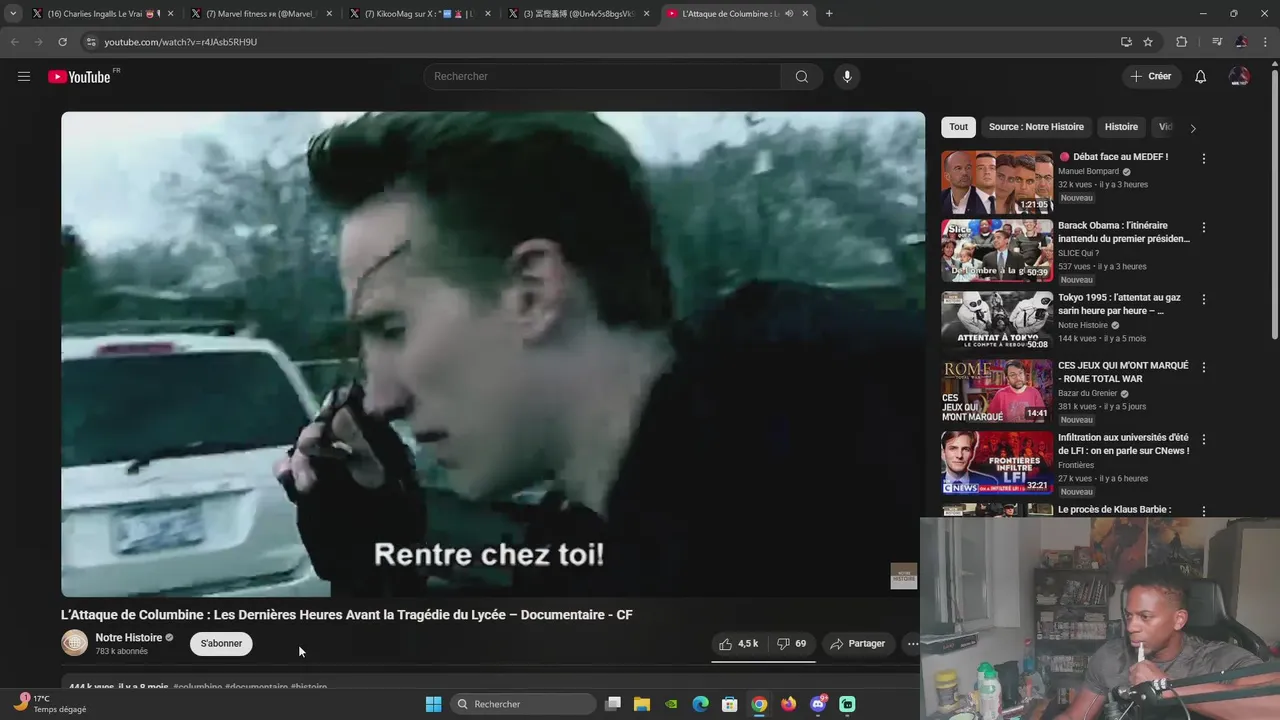Mute the Columbine tab via speaker icon
The width and height of the screenshot is (1280, 720).
pos(789,14)
